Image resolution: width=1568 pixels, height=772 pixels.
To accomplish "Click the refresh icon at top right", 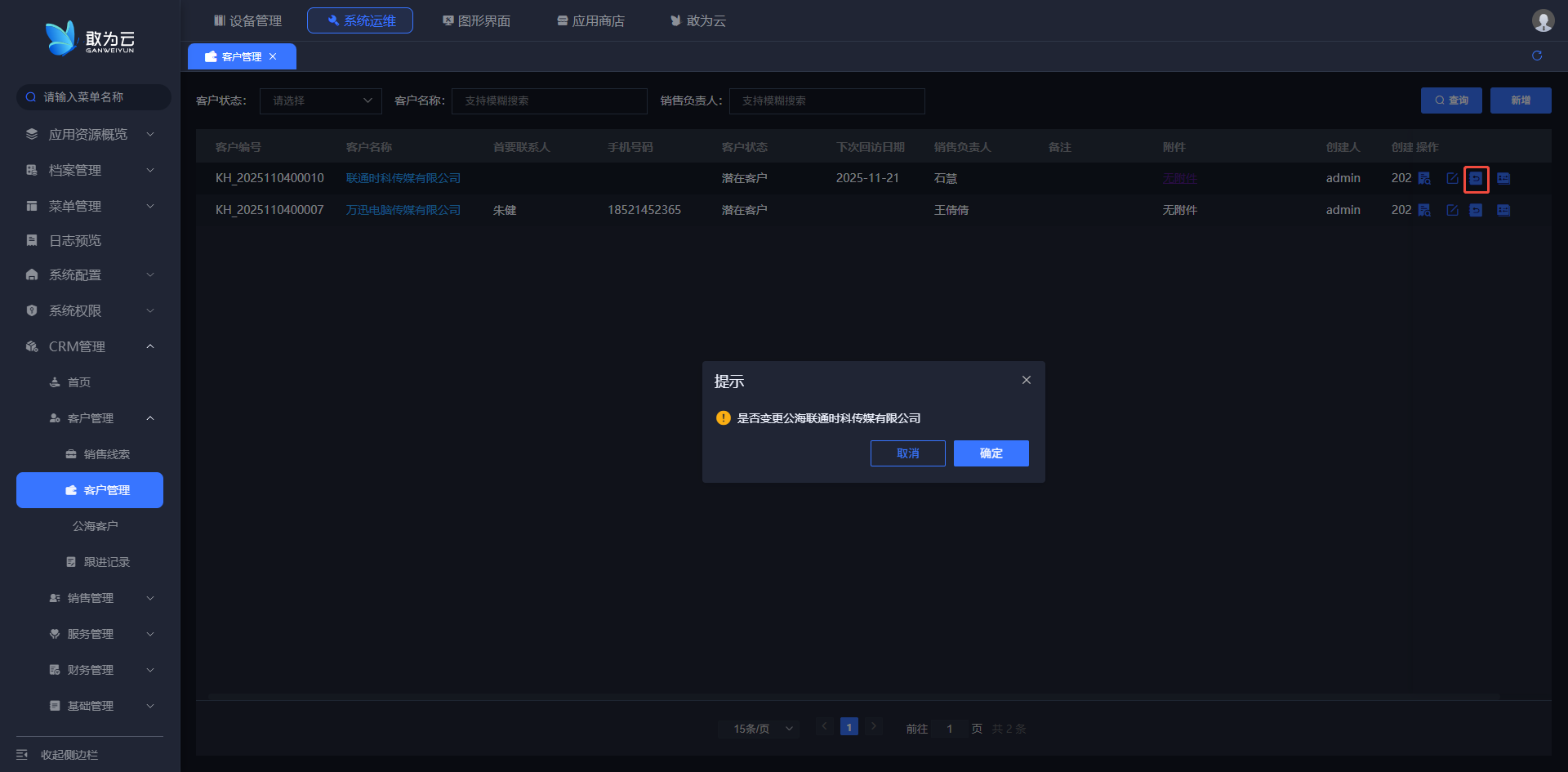I will (x=1537, y=56).
